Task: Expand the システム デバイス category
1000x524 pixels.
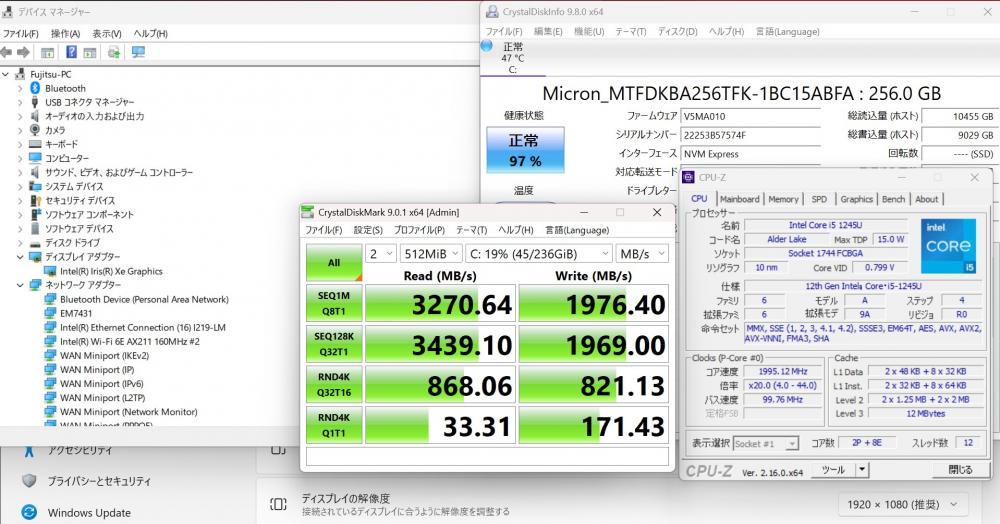Action: [20, 186]
